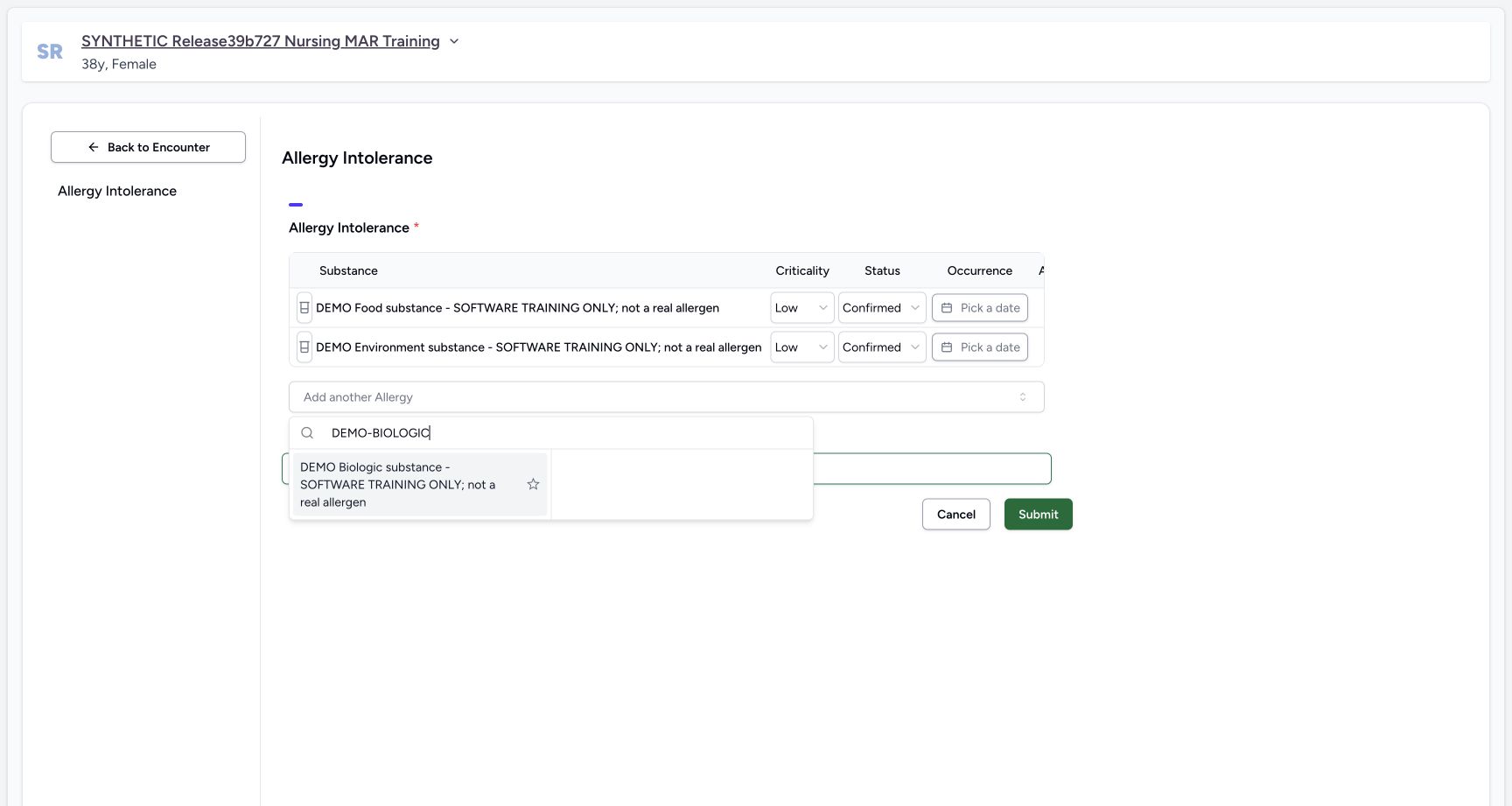The width and height of the screenshot is (1512, 806).
Task: Pick a date for Food substance occurrence
Action: pos(980,308)
